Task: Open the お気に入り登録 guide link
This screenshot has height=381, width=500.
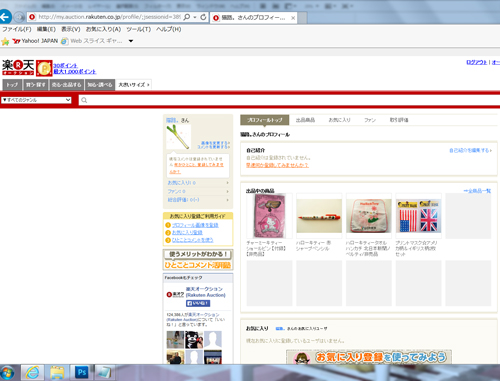Action: pos(187,232)
